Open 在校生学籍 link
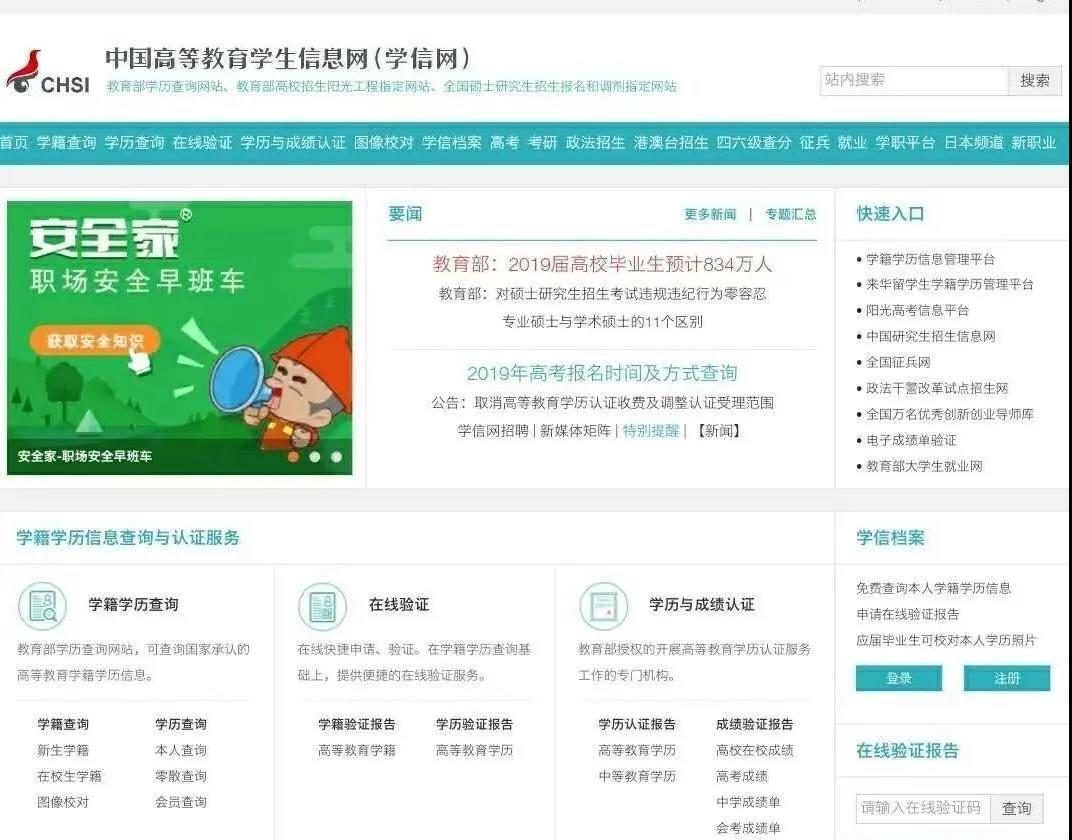This screenshot has width=1072, height=840. [70, 776]
